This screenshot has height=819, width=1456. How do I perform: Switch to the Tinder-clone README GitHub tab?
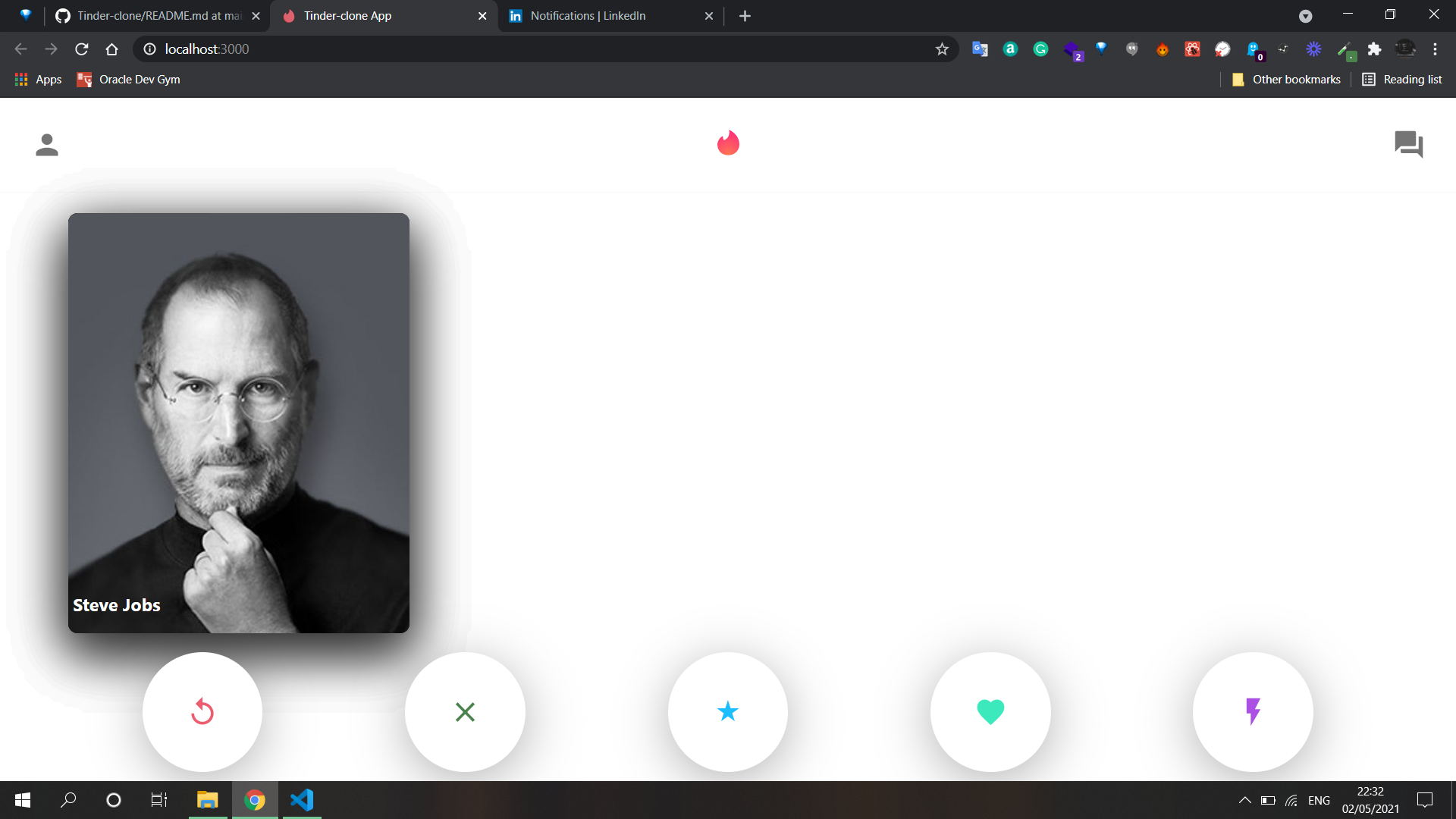[x=159, y=16]
